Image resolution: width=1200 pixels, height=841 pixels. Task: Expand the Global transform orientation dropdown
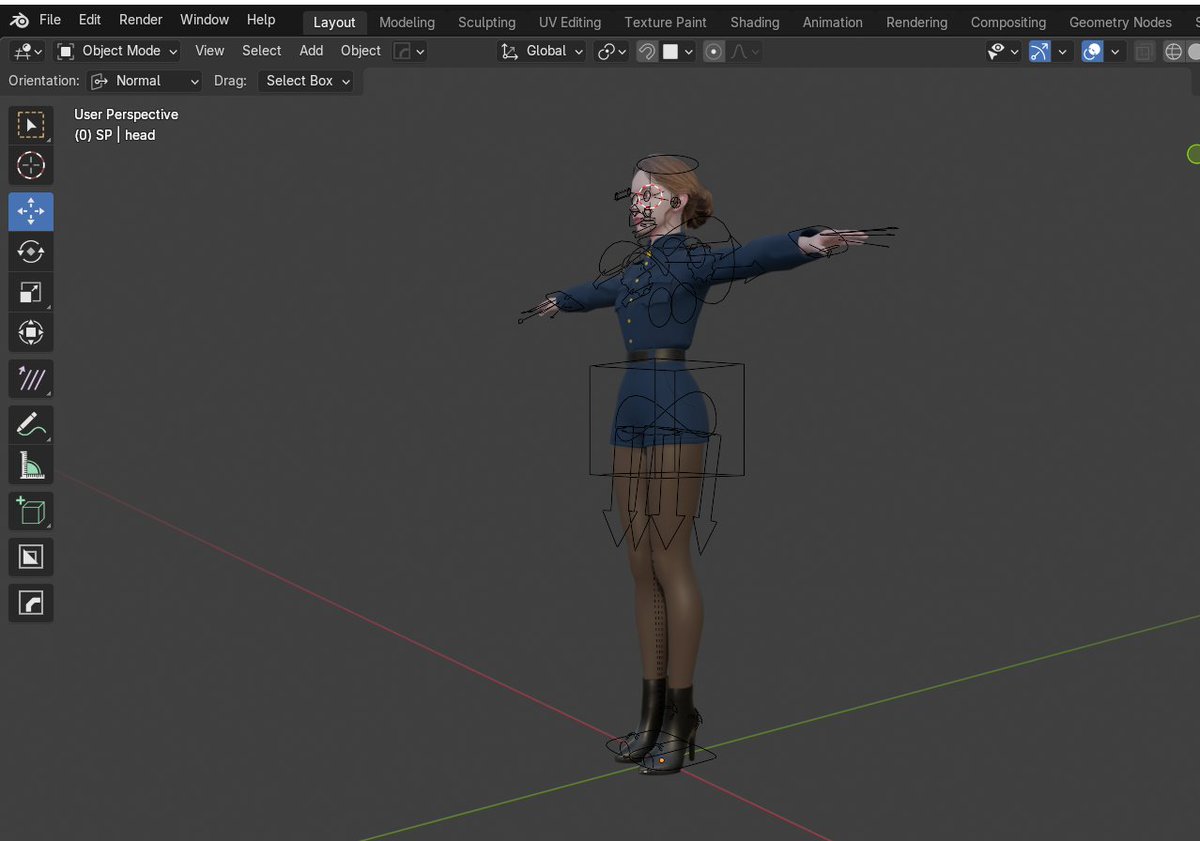tap(542, 51)
